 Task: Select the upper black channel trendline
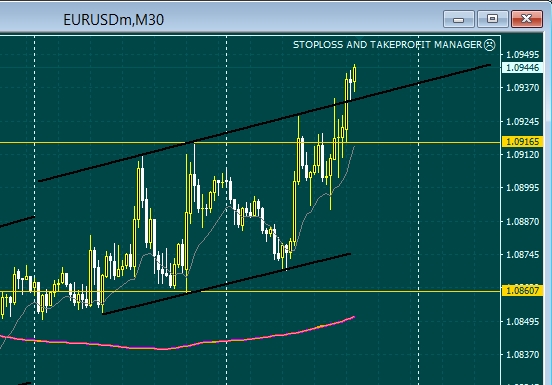tap(264, 123)
